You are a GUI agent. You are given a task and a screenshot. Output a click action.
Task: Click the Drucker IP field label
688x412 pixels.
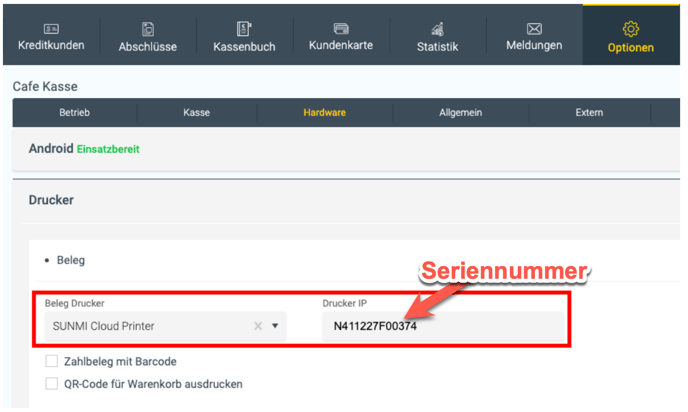(x=344, y=303)
